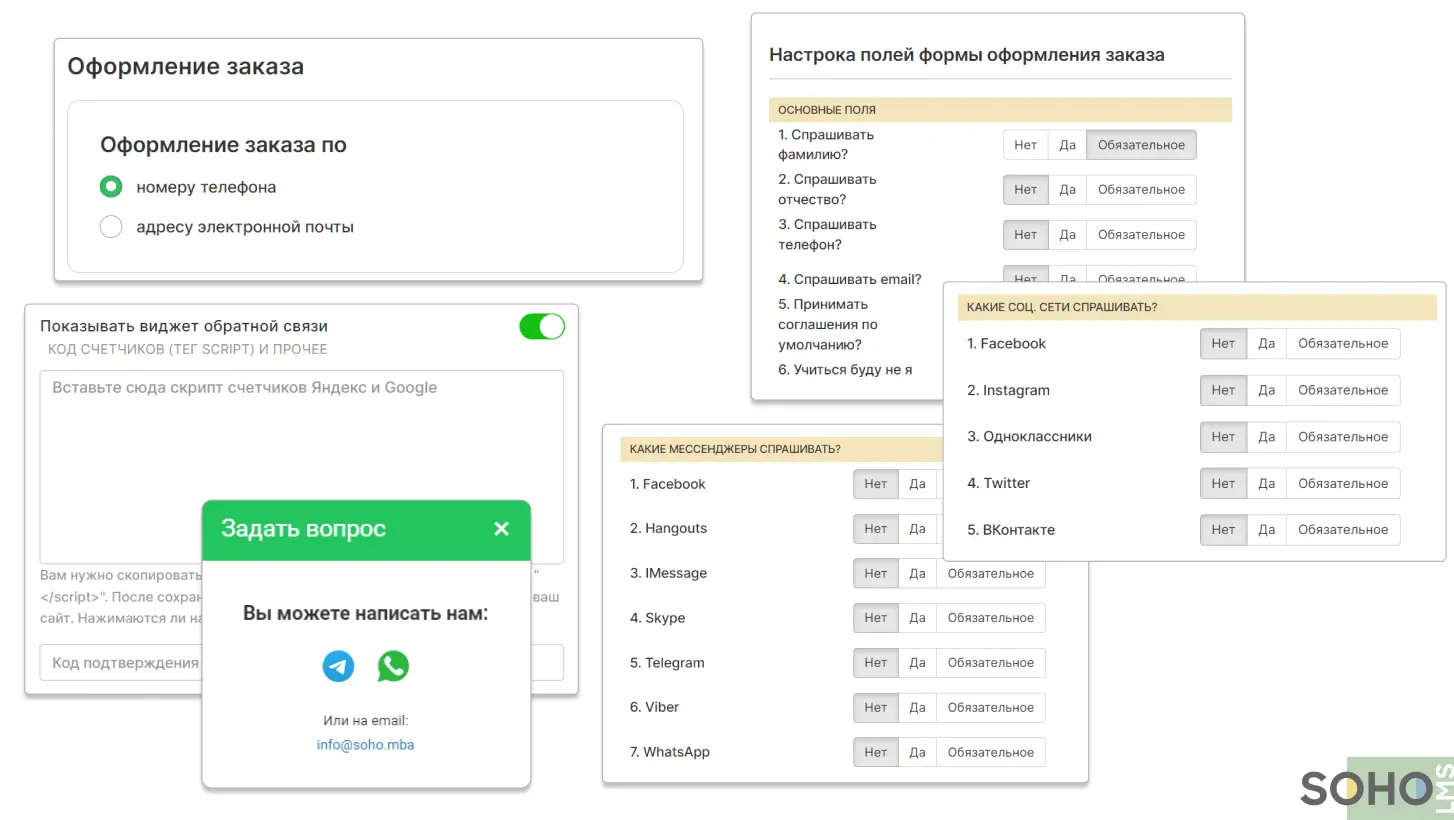
Task: Set IMessage to Нет
Action: tap(876, 574)
